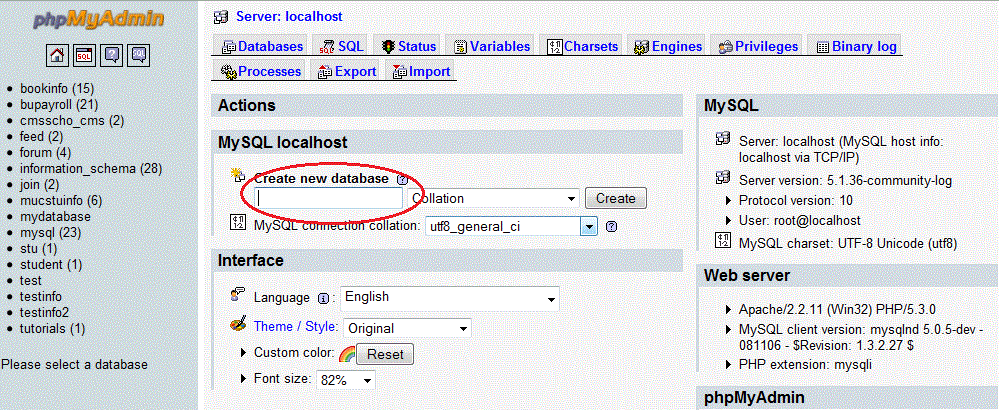This screenshot has width=999, height=410.
Task: Click the Create new database star icon
Action: point(238,176)
